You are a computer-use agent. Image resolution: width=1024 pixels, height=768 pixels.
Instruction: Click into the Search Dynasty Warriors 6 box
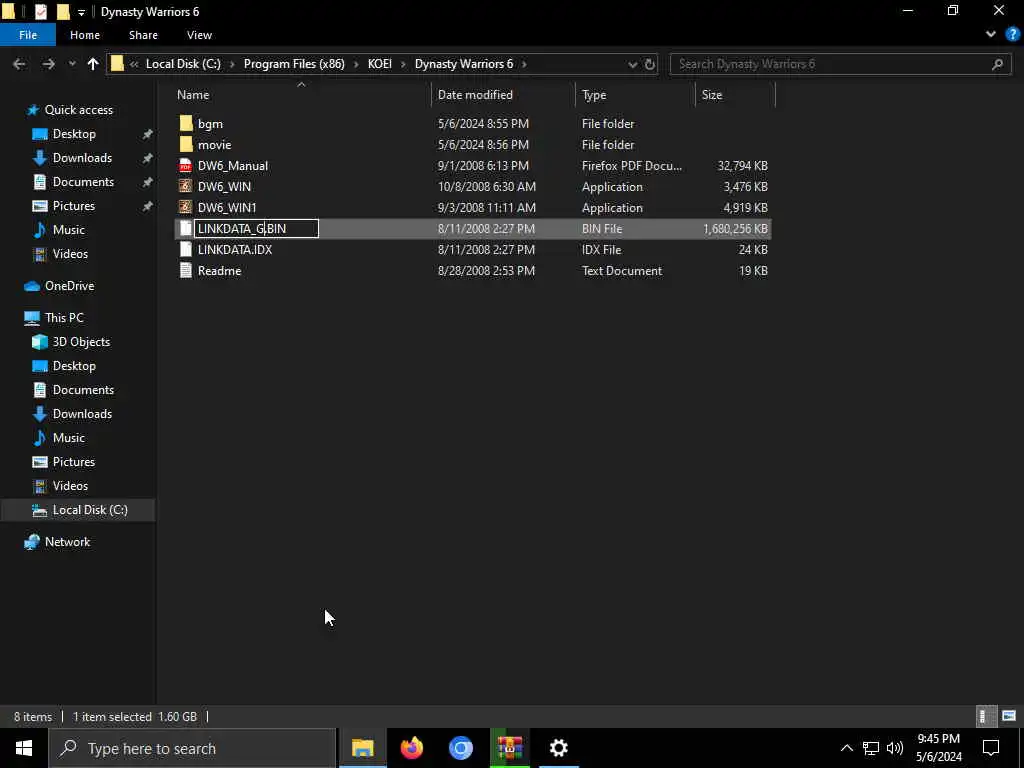(840, 64)
